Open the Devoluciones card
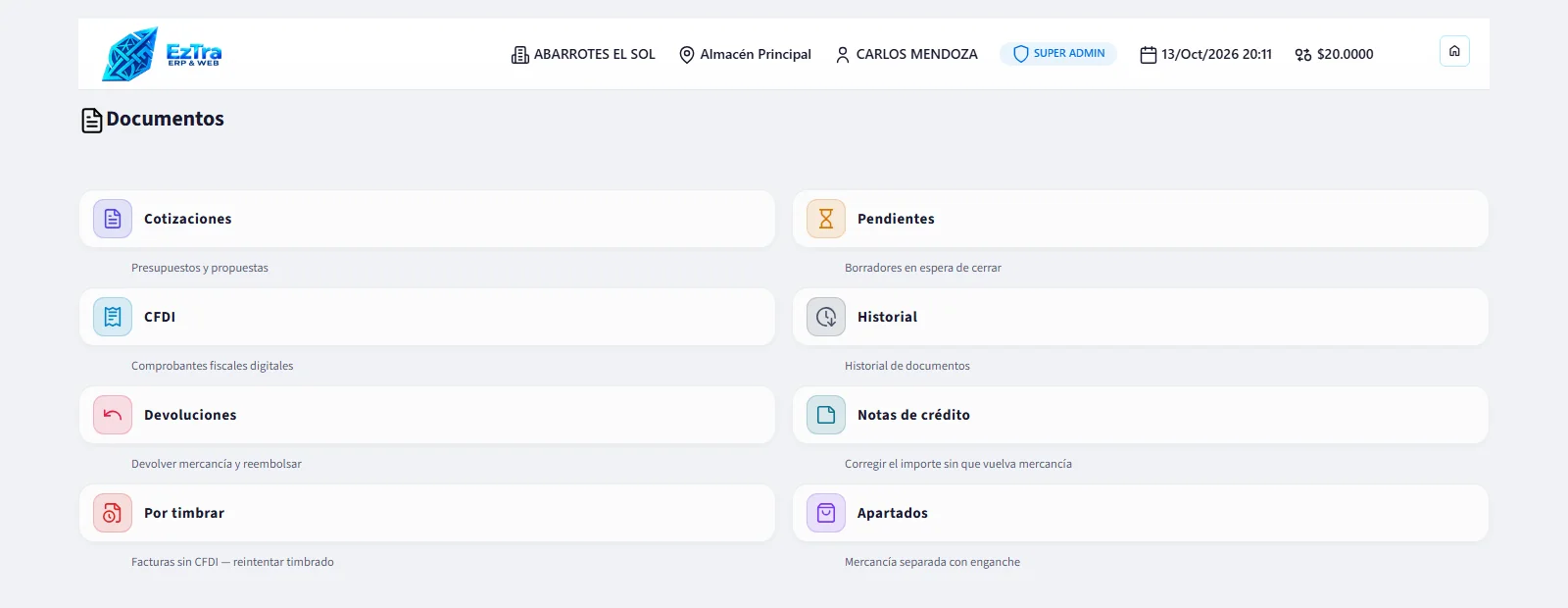 point(427,415)
